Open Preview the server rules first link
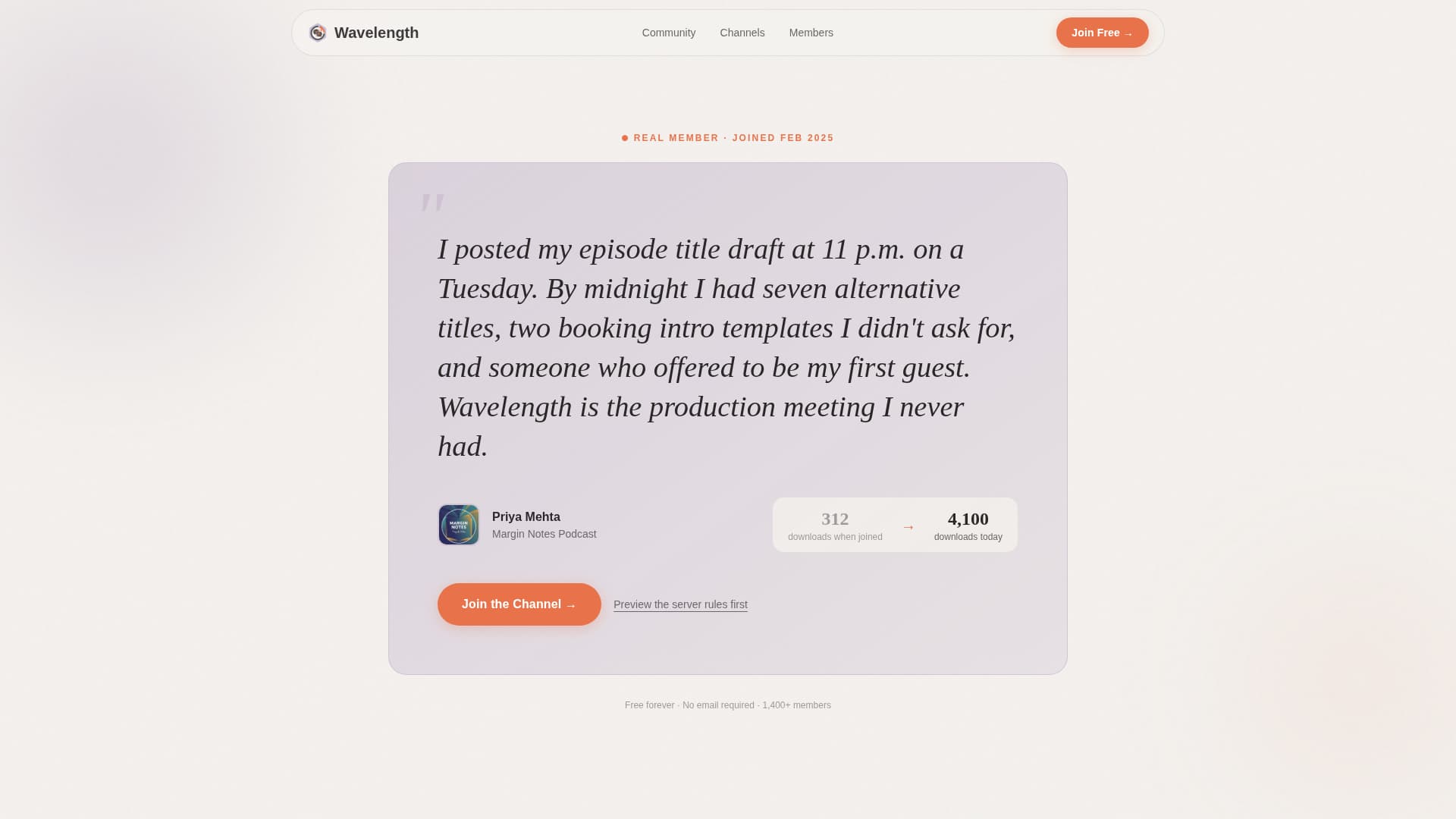 [679, 604]
